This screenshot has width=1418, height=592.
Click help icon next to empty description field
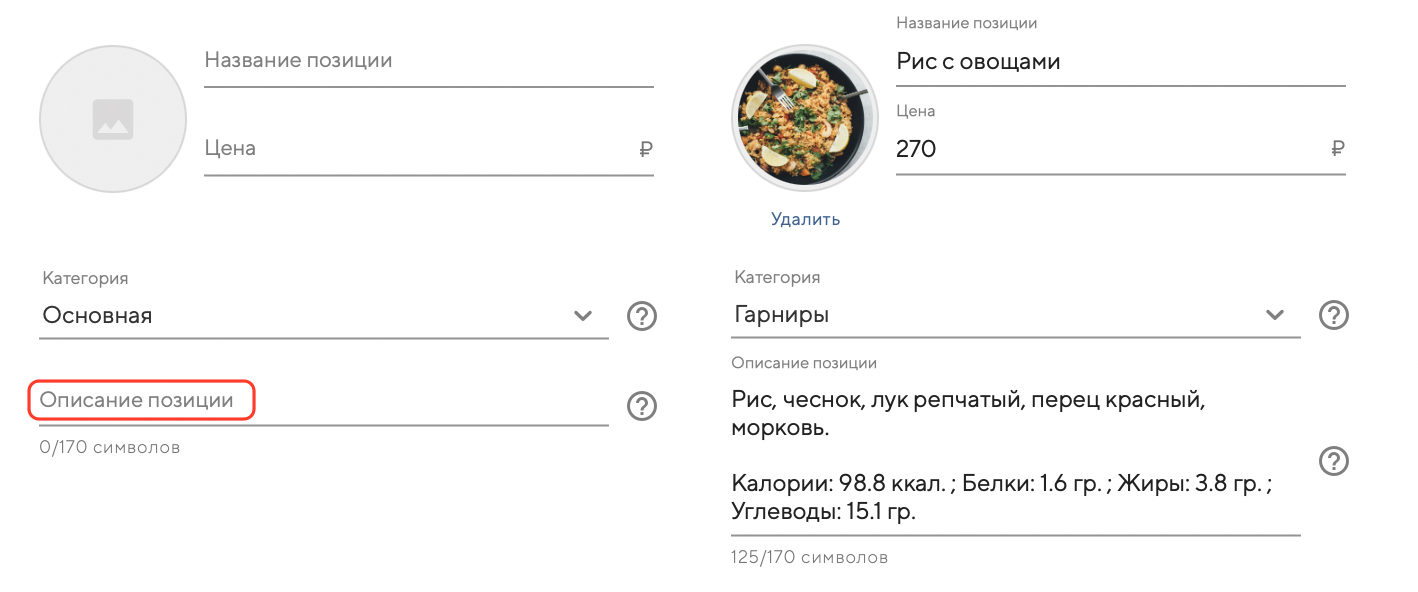point(642,406)
